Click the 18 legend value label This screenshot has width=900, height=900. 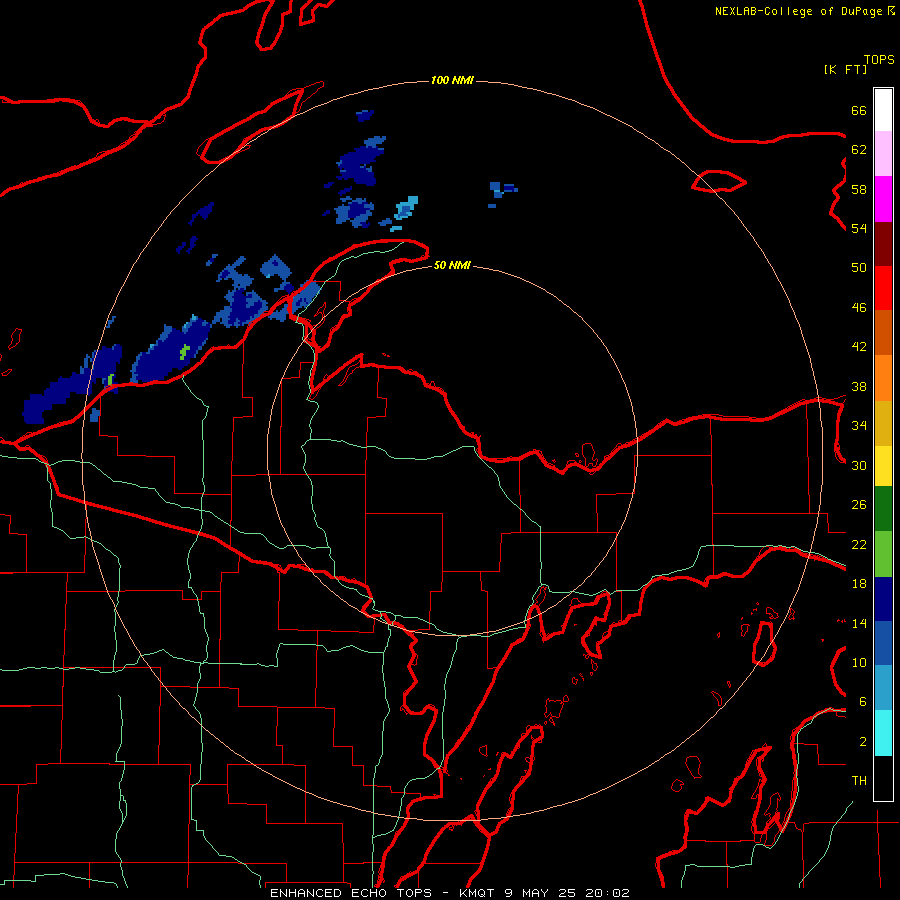[x=859, y=584]
